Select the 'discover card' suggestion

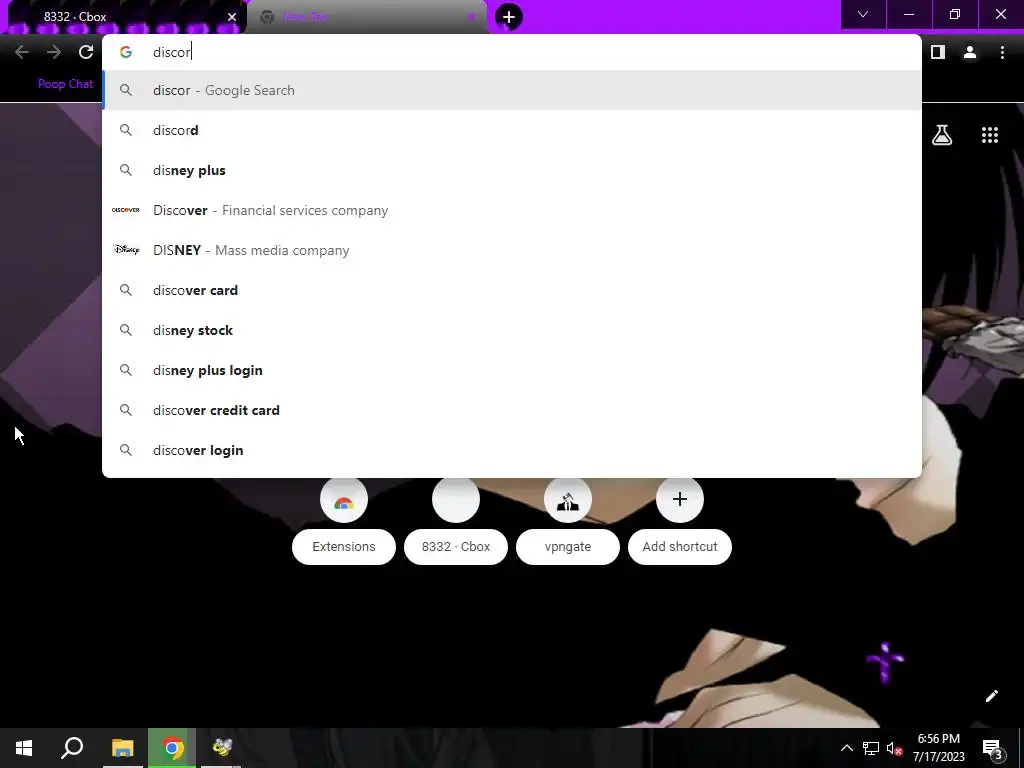[512, 290]
